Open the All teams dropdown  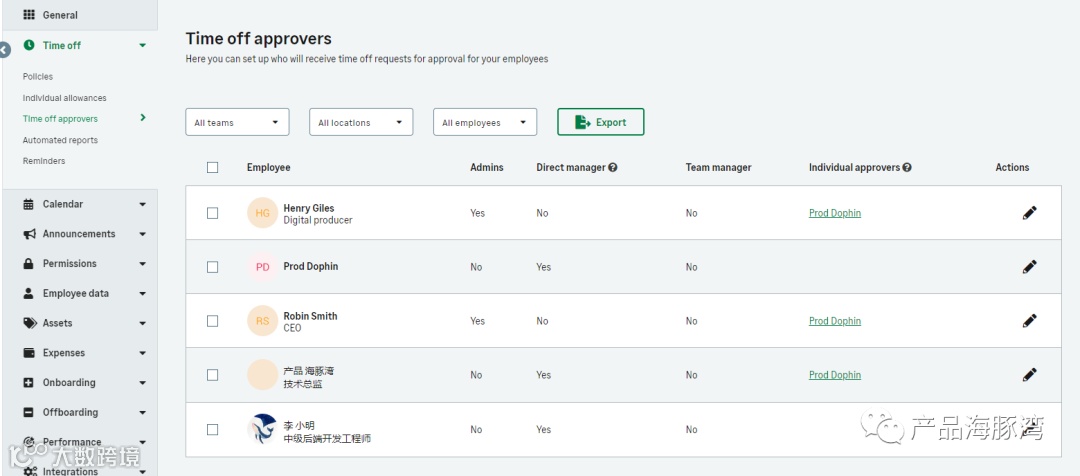pyautogui.click(x=237, y=122)
